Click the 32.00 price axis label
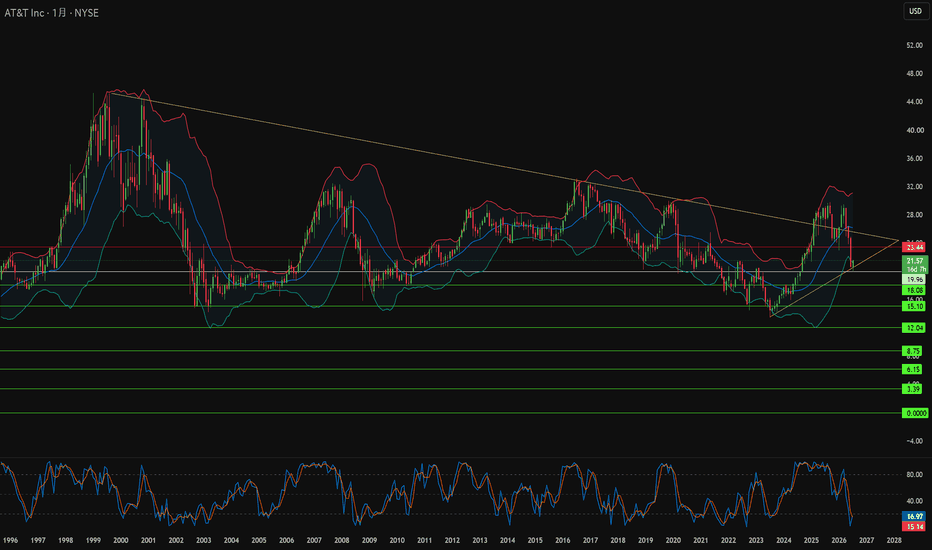This screenshot has height=550, width=932. pyautogui.click(x=915, y=187)
